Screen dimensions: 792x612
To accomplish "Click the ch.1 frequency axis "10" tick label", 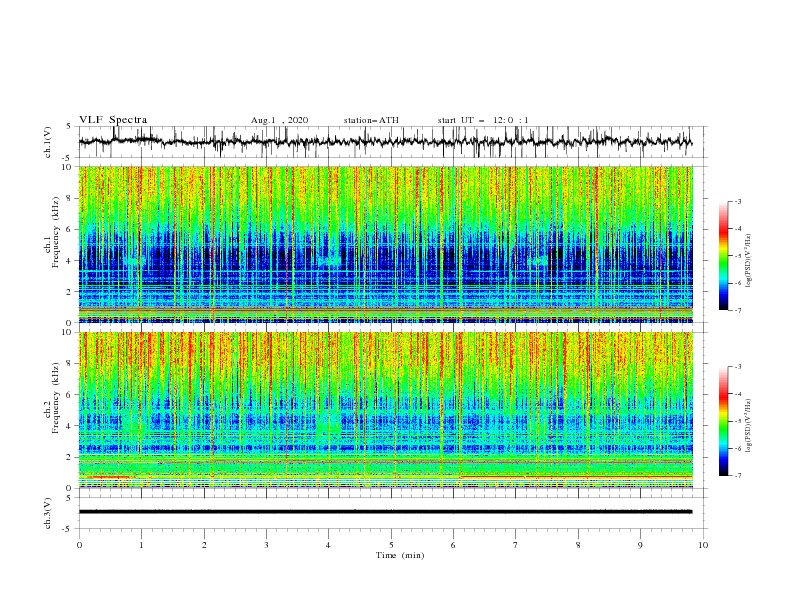I will click(69, 167).
